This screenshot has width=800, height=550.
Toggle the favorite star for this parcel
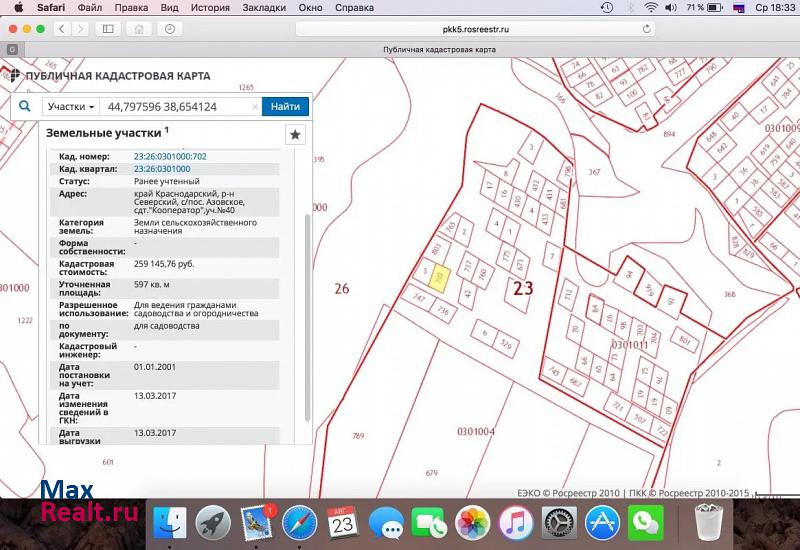pos(295,134)
